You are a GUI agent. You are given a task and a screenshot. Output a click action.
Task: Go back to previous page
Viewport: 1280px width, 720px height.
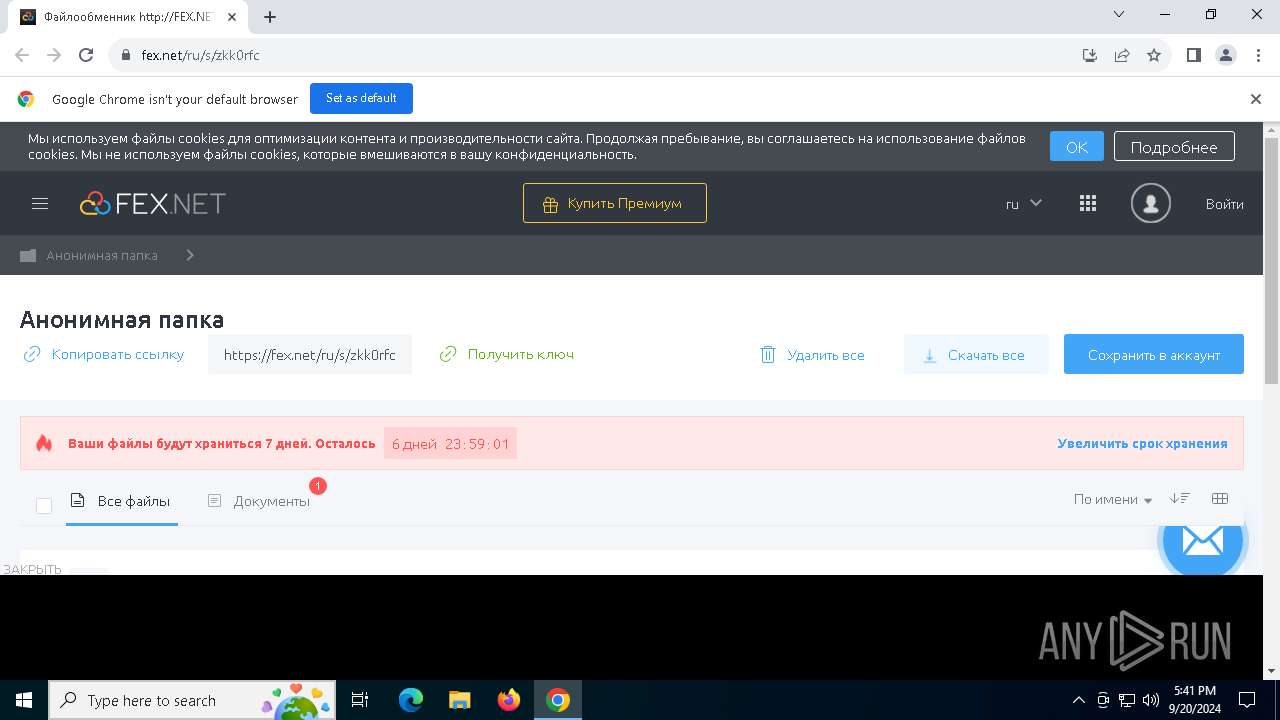22,55
